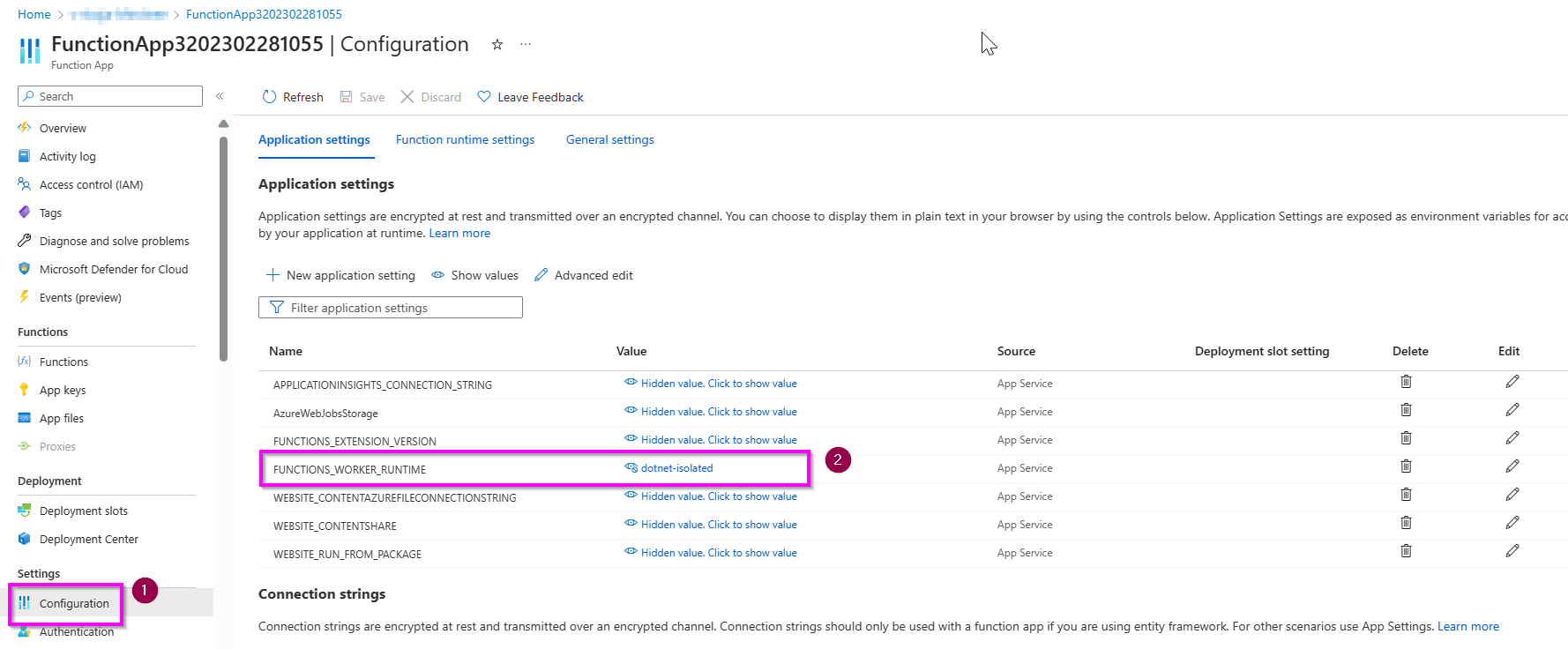Collapse the left navigation pane
This screenshot has height=649, width=1568.
click(220, 96)
